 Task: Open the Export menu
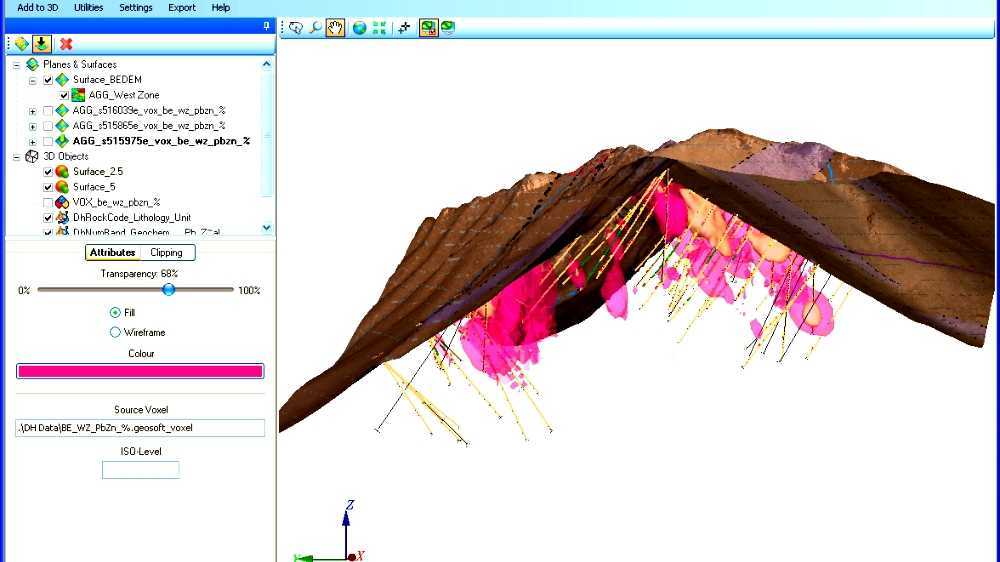[182, 8]
